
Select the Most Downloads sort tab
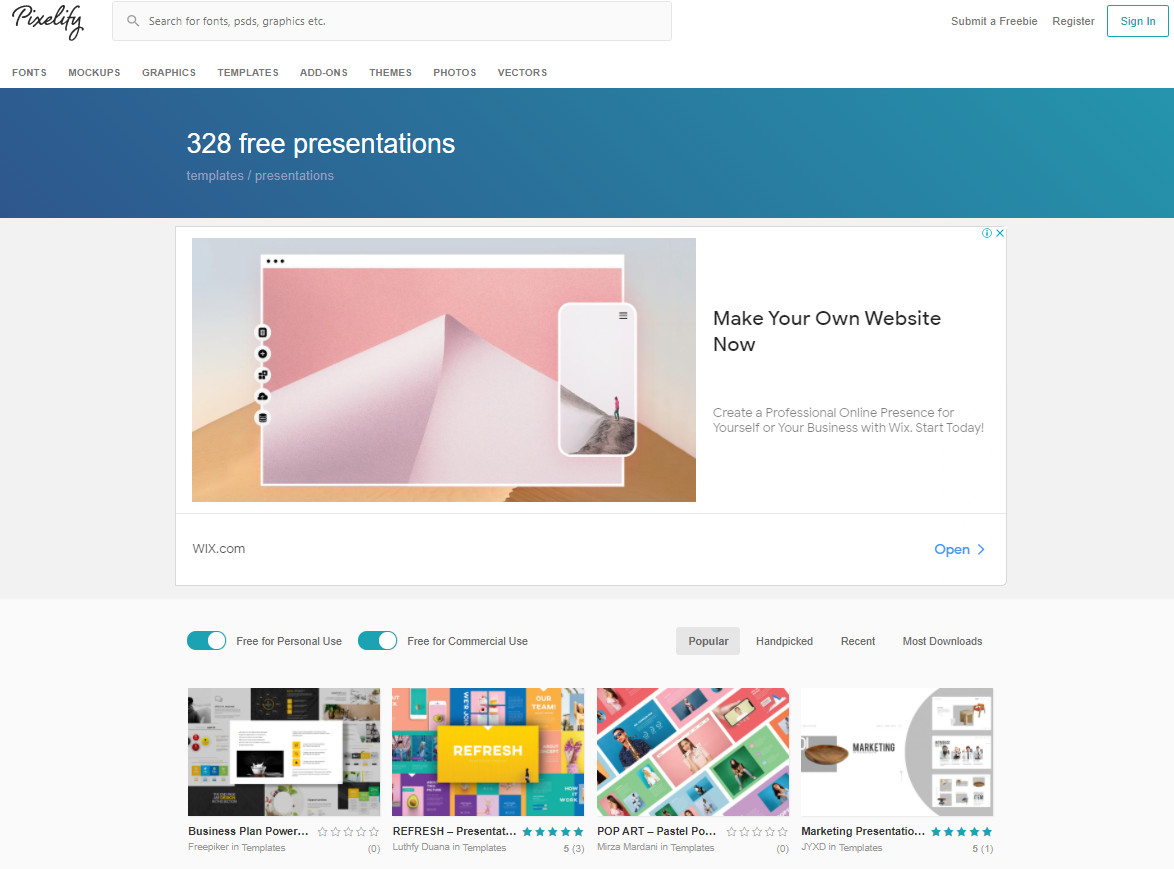tap(942, 641)
